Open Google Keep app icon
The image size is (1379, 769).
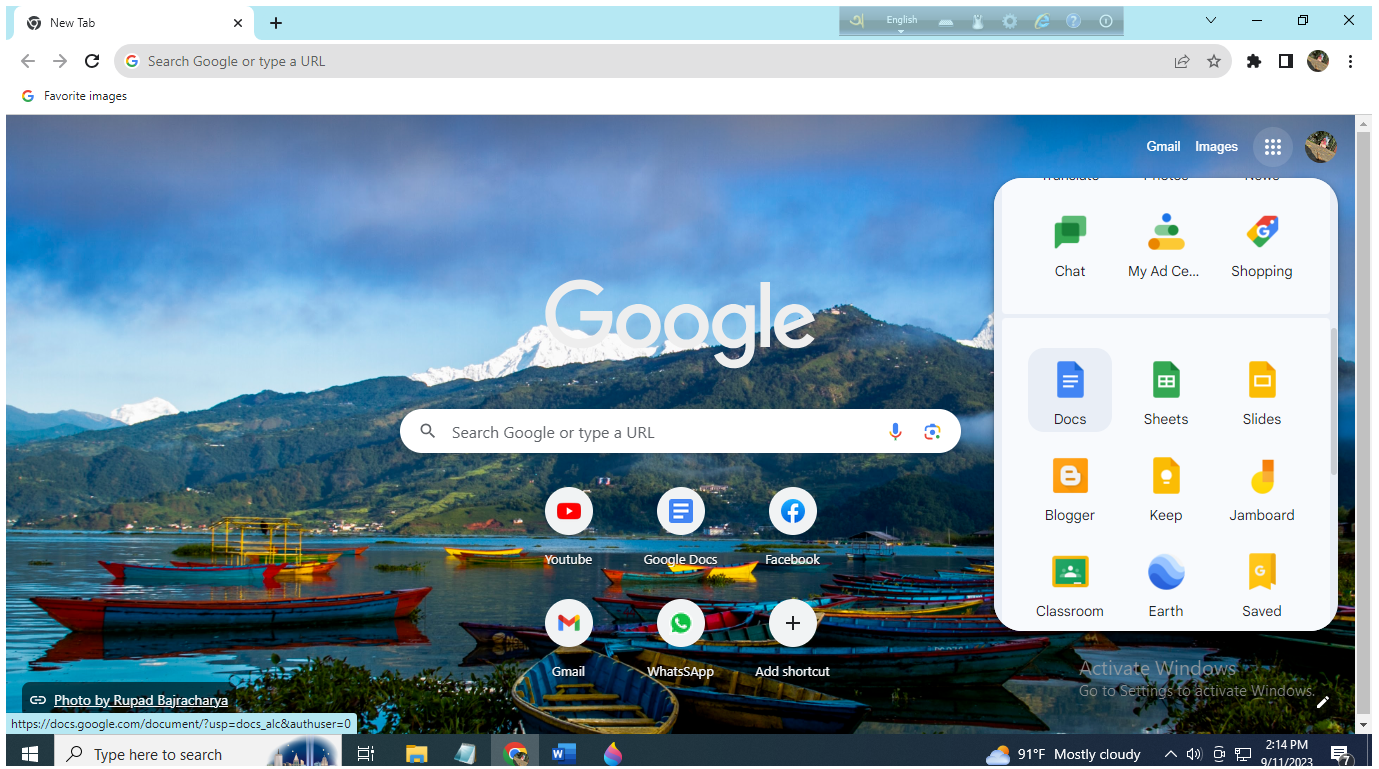[x=1166, y=487]
